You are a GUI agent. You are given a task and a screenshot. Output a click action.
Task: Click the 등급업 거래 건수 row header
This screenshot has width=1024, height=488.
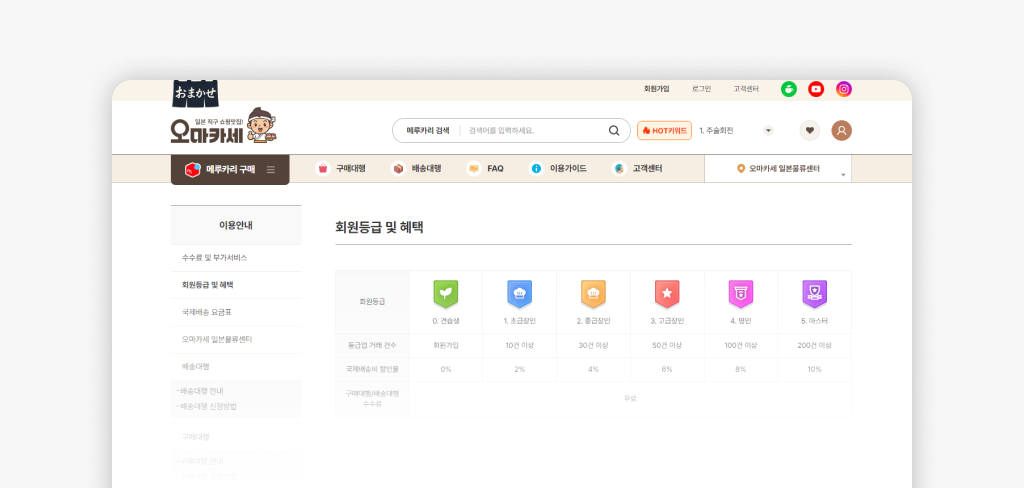tap(372, 345)
